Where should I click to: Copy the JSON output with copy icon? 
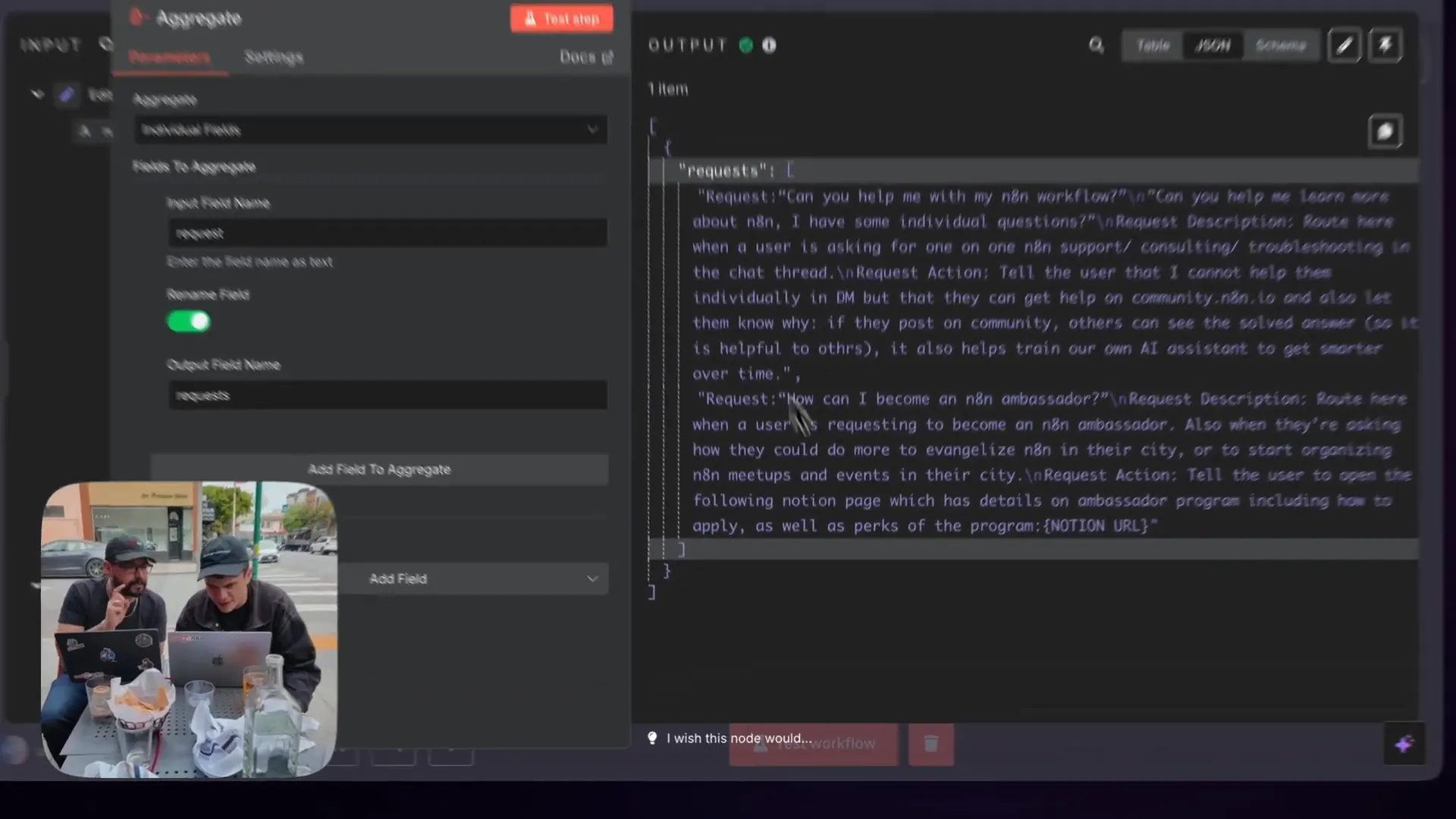pyautogui.click(x=1385, y=132)
